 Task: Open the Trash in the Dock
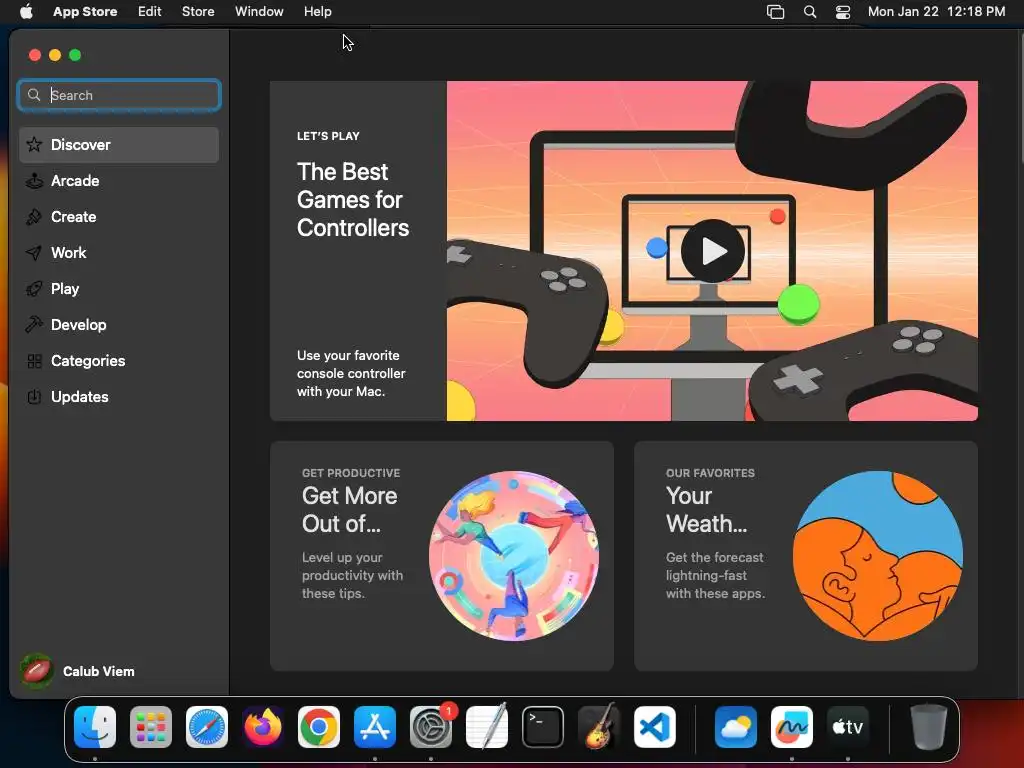928,727
